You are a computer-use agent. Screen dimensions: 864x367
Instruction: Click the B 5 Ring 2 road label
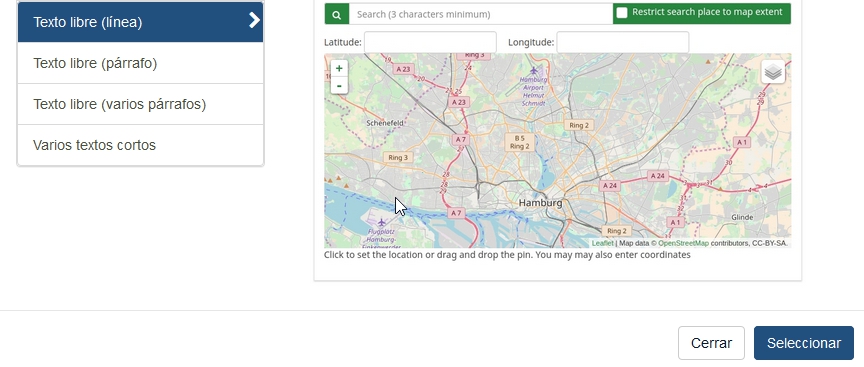pos(520,142)
